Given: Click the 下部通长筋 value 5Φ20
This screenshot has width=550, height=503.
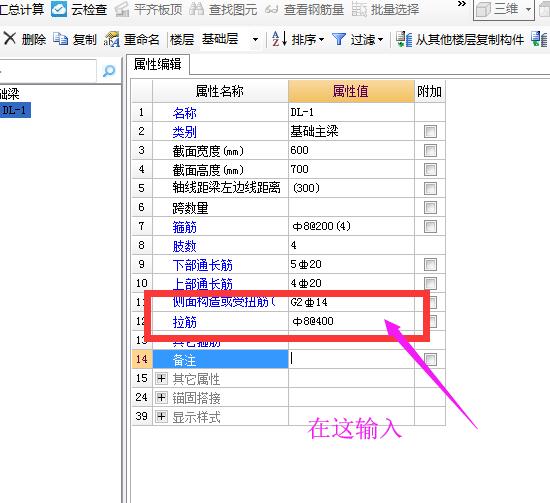Looking at the screenshot, I should [x=351, y=264].
